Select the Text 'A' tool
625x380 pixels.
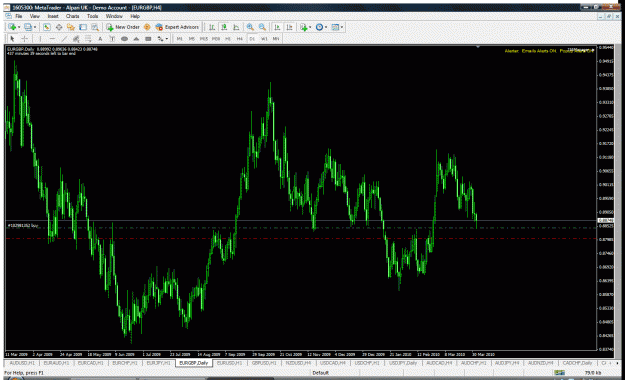pyautogui.click(x=100, y=39)
